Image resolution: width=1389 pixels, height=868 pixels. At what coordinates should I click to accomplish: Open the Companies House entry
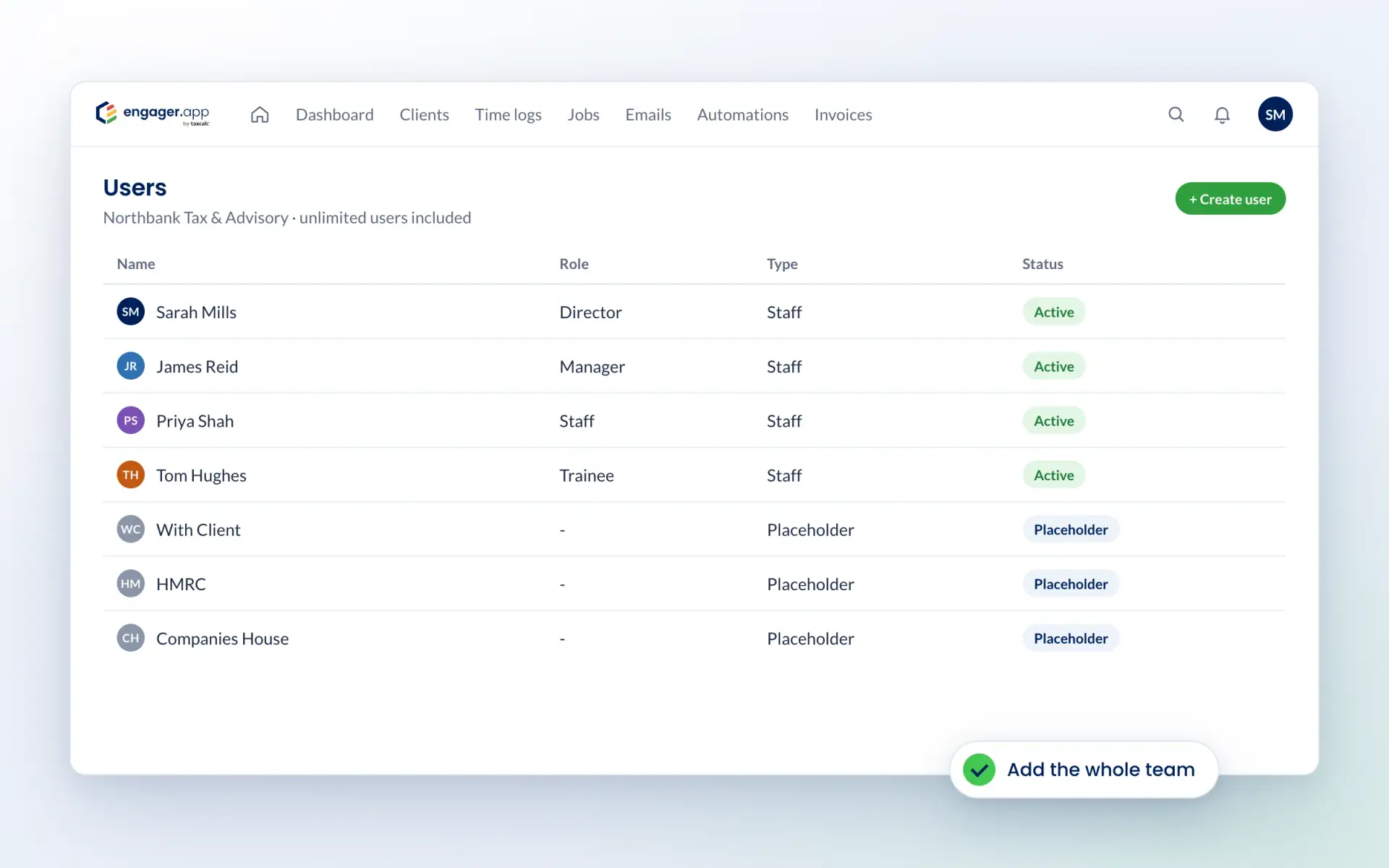pos(222,639)
